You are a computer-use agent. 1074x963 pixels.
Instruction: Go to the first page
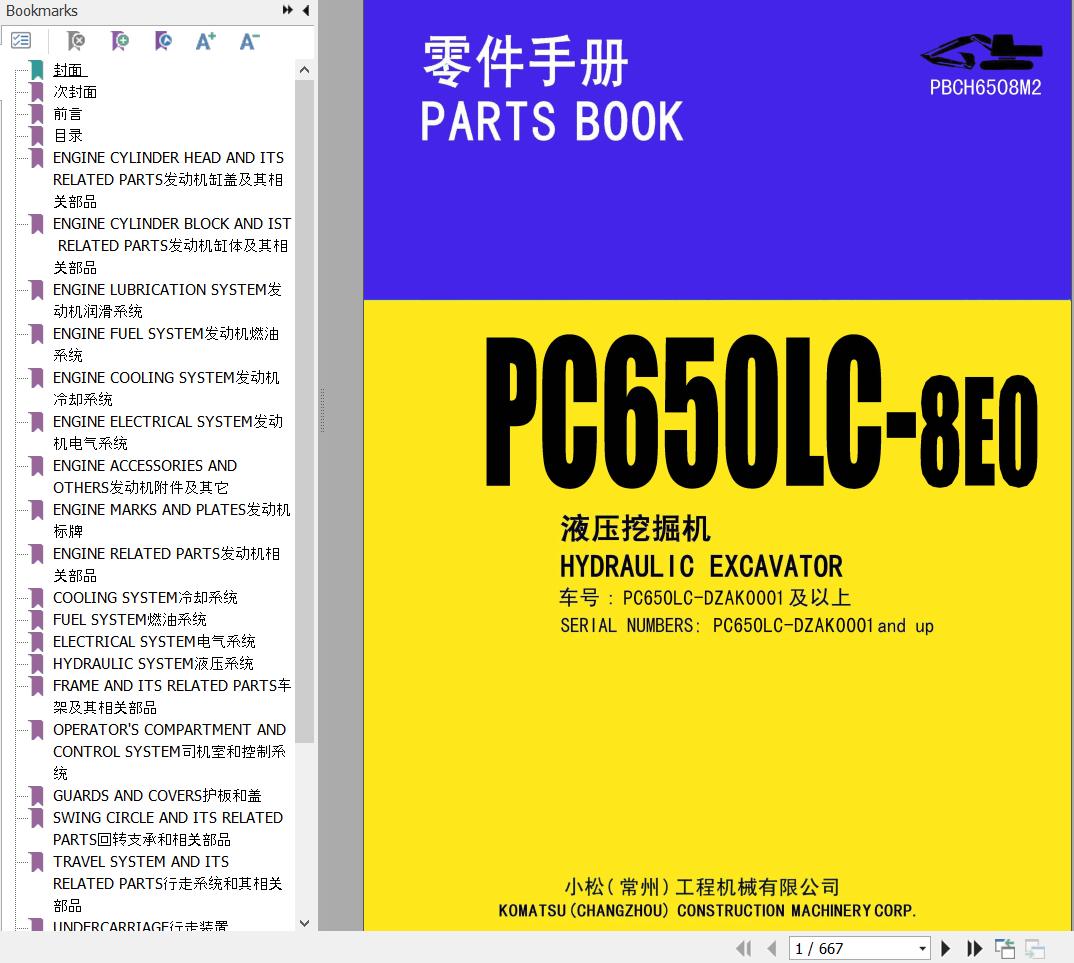(743, 949)
